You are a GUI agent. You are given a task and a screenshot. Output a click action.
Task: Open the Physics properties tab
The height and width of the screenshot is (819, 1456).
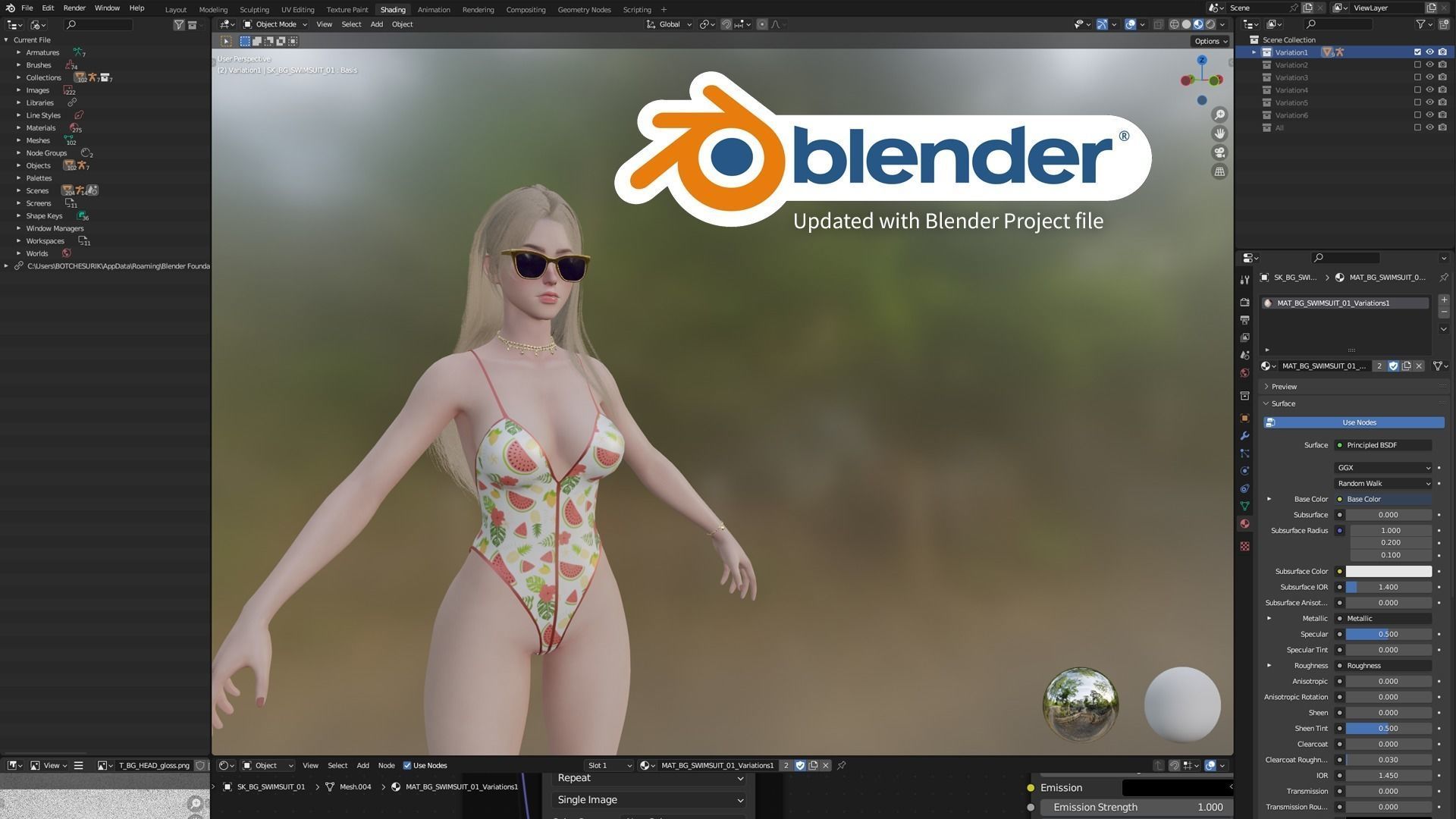1244,471
